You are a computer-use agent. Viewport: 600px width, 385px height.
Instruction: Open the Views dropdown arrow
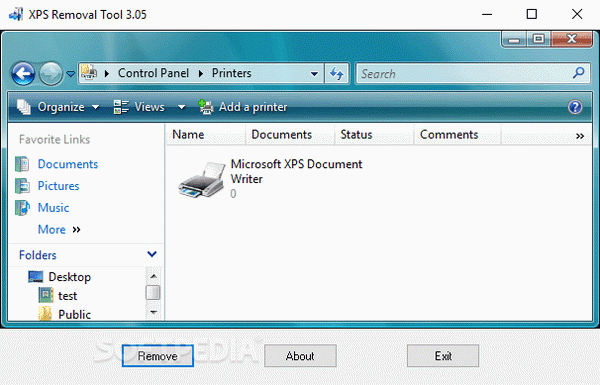(x=182, y=107)
